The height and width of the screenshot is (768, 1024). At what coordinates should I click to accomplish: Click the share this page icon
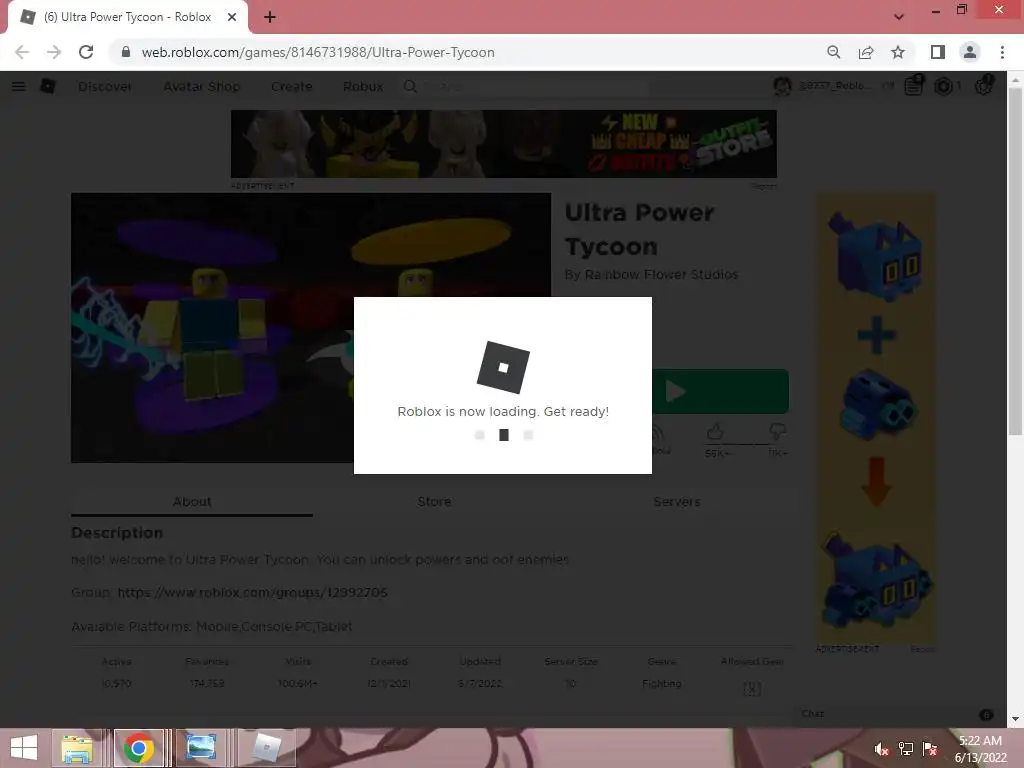pyautogui.click(x=866, y=52)
